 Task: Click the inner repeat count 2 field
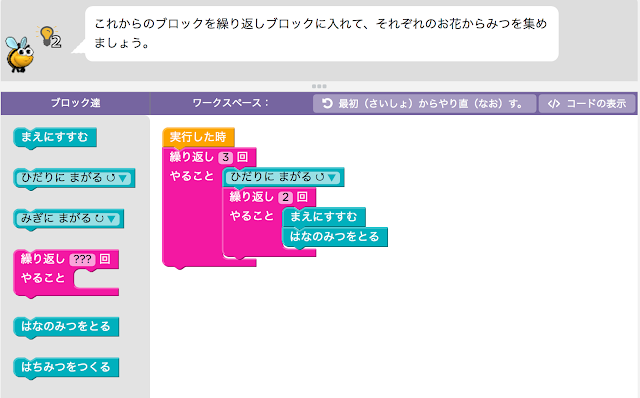(x=285, y=198)
